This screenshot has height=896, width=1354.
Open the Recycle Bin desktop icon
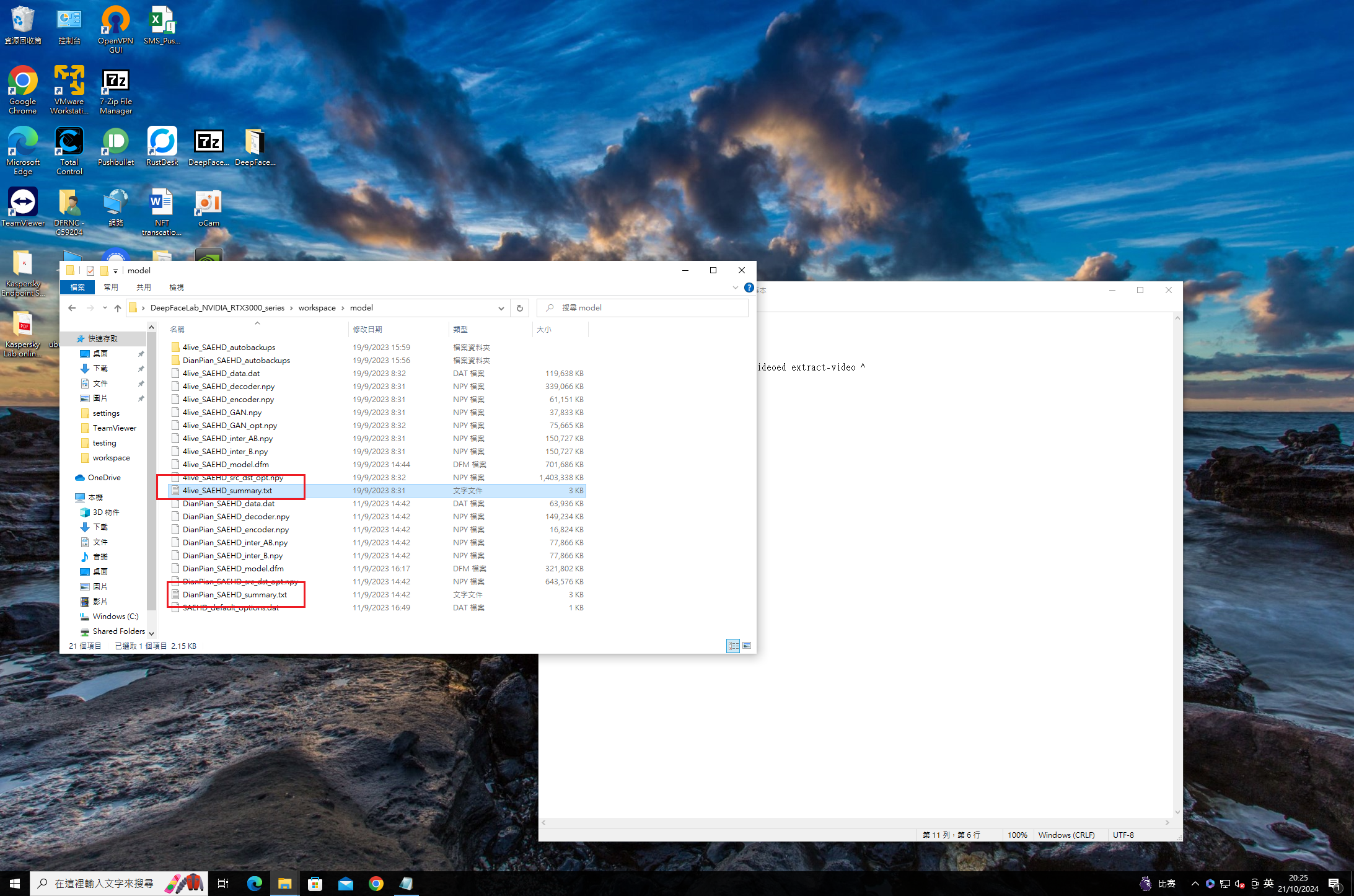(x=23, y=25)
